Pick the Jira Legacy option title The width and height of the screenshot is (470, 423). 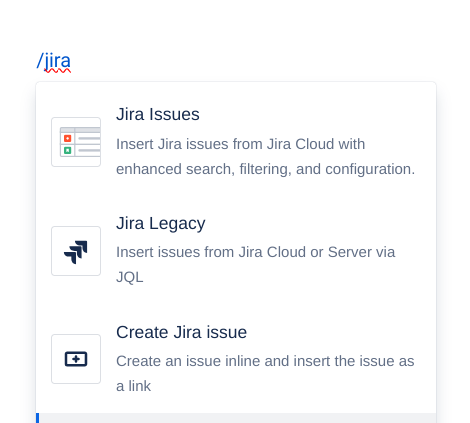click(x=161, y=223)
